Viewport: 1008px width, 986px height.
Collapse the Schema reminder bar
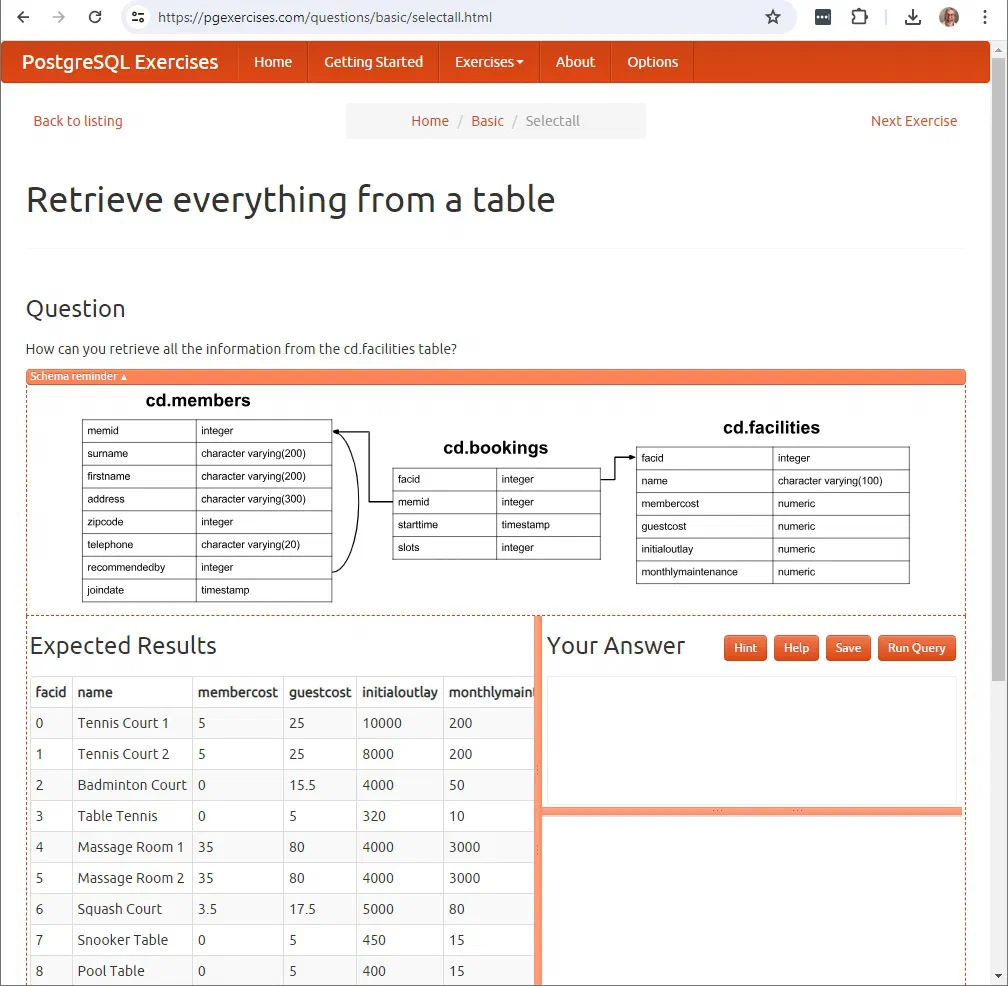(496, 377)
